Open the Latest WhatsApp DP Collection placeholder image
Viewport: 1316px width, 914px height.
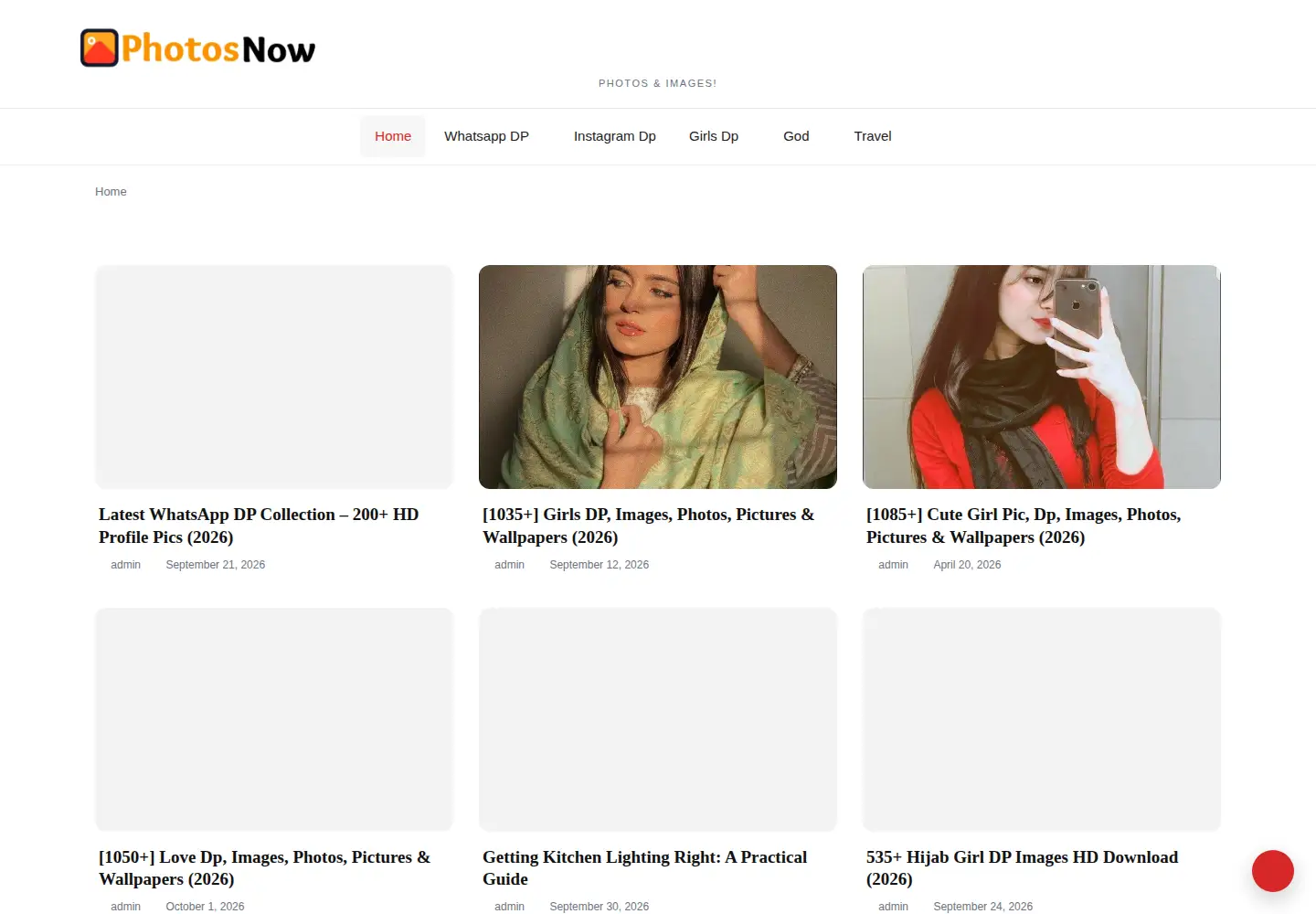click(274, 377)
